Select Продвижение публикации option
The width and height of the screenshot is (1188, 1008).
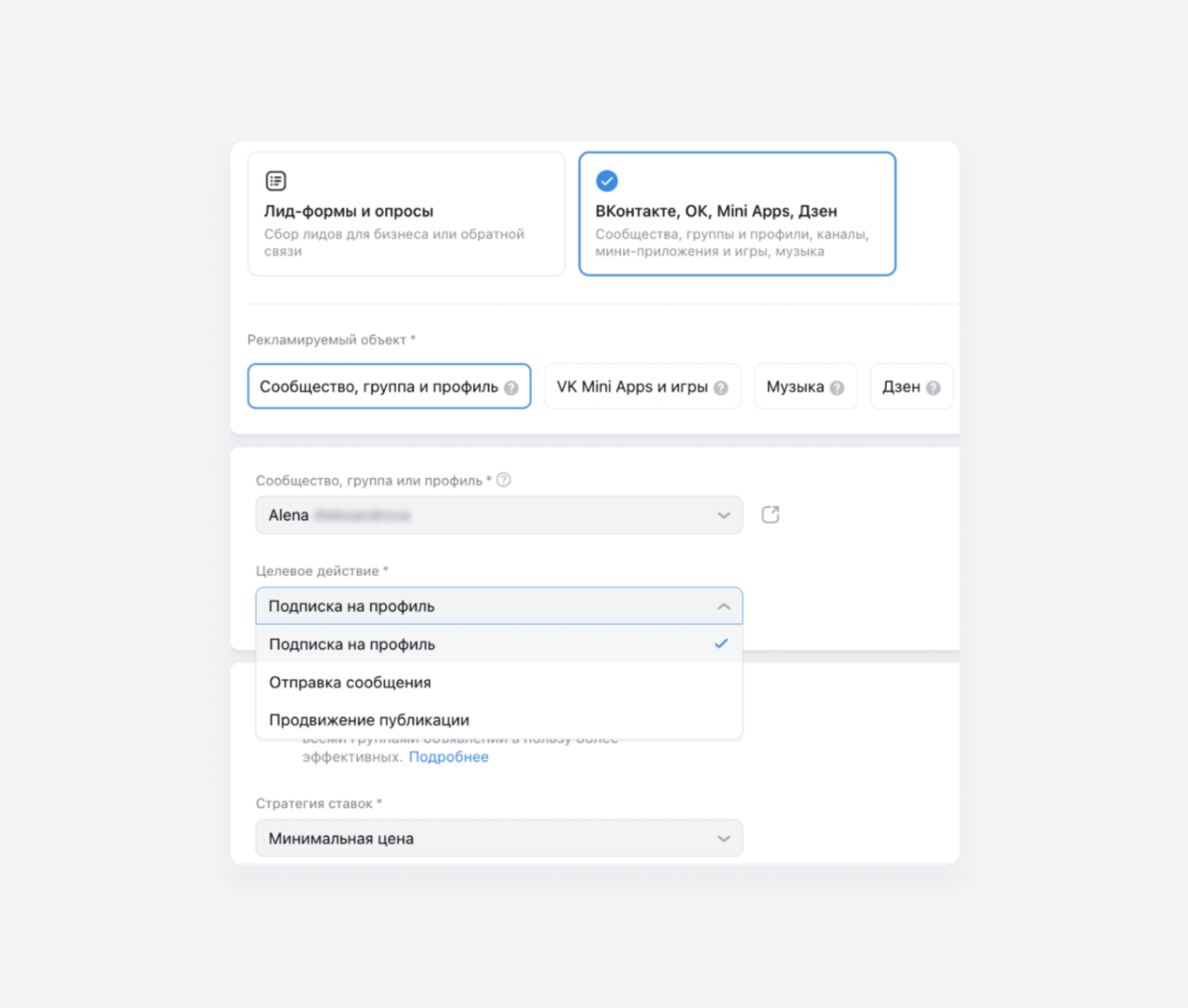[x=369, y=720]
